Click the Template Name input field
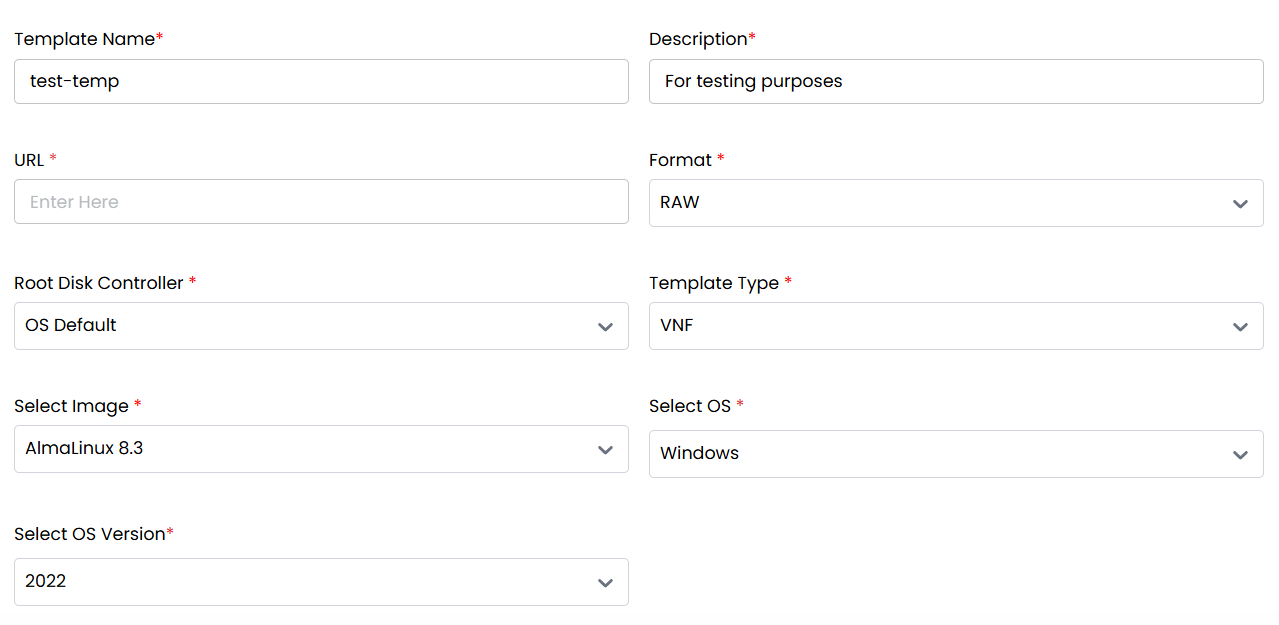The height and width of the screenshot is (625, 1279). [320, 81]
